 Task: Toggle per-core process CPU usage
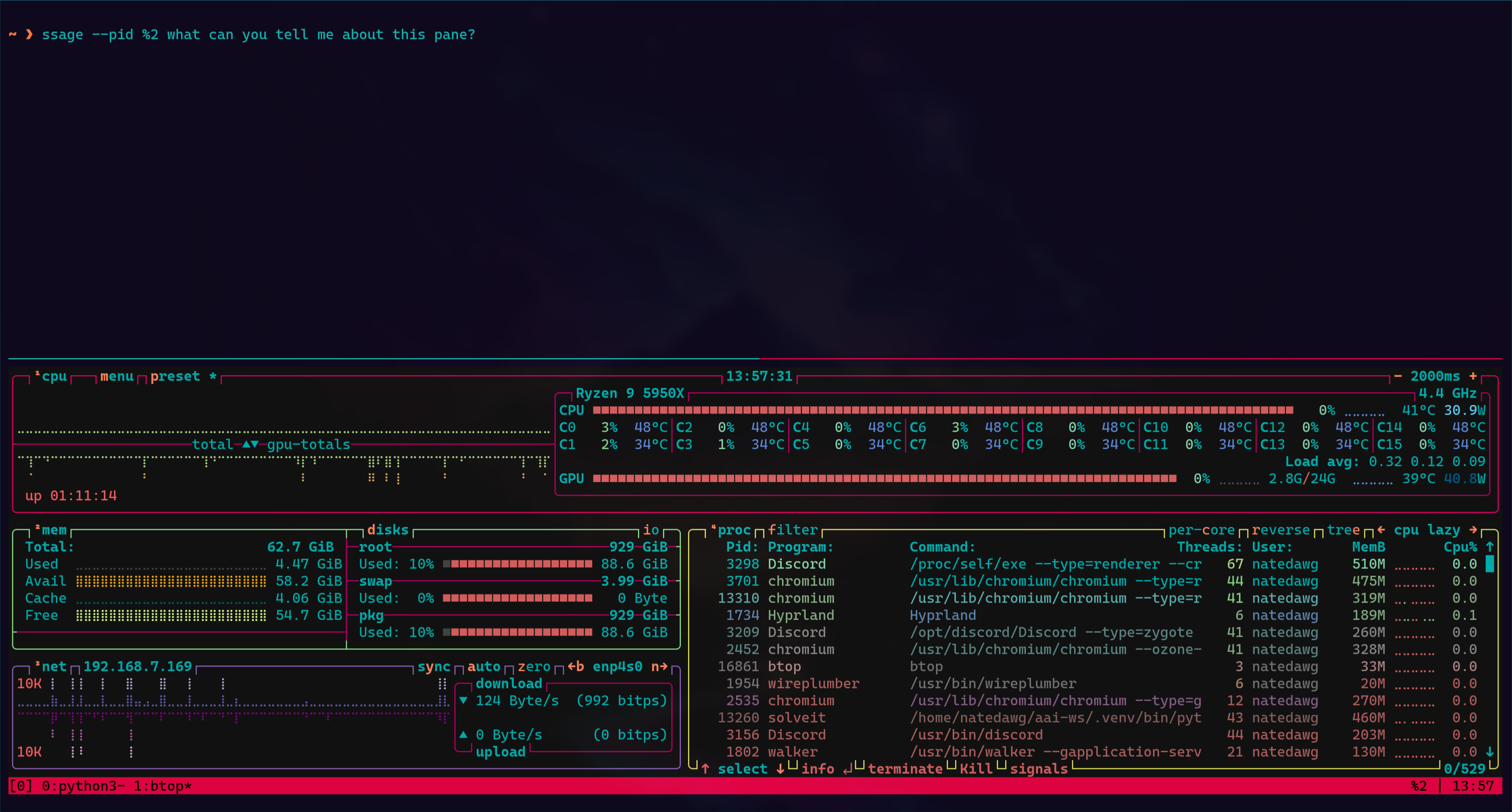click(x=1202, y=530)
